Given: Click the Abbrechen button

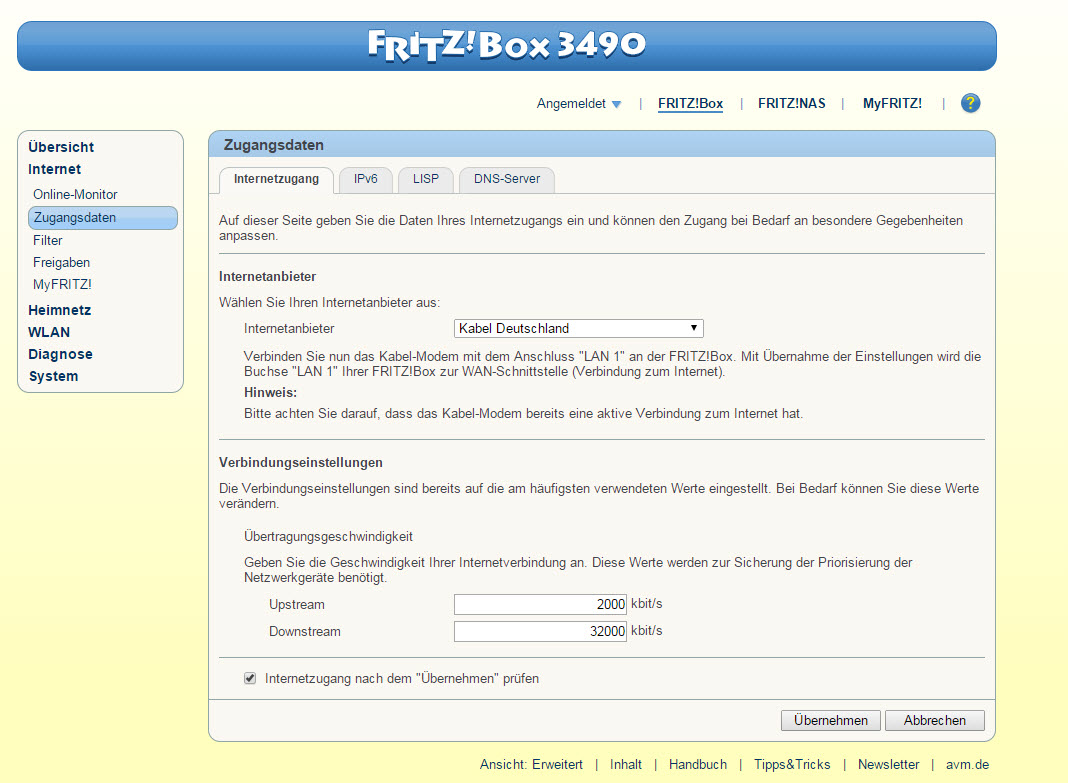Looking at the screenshot, I should 934,720.
